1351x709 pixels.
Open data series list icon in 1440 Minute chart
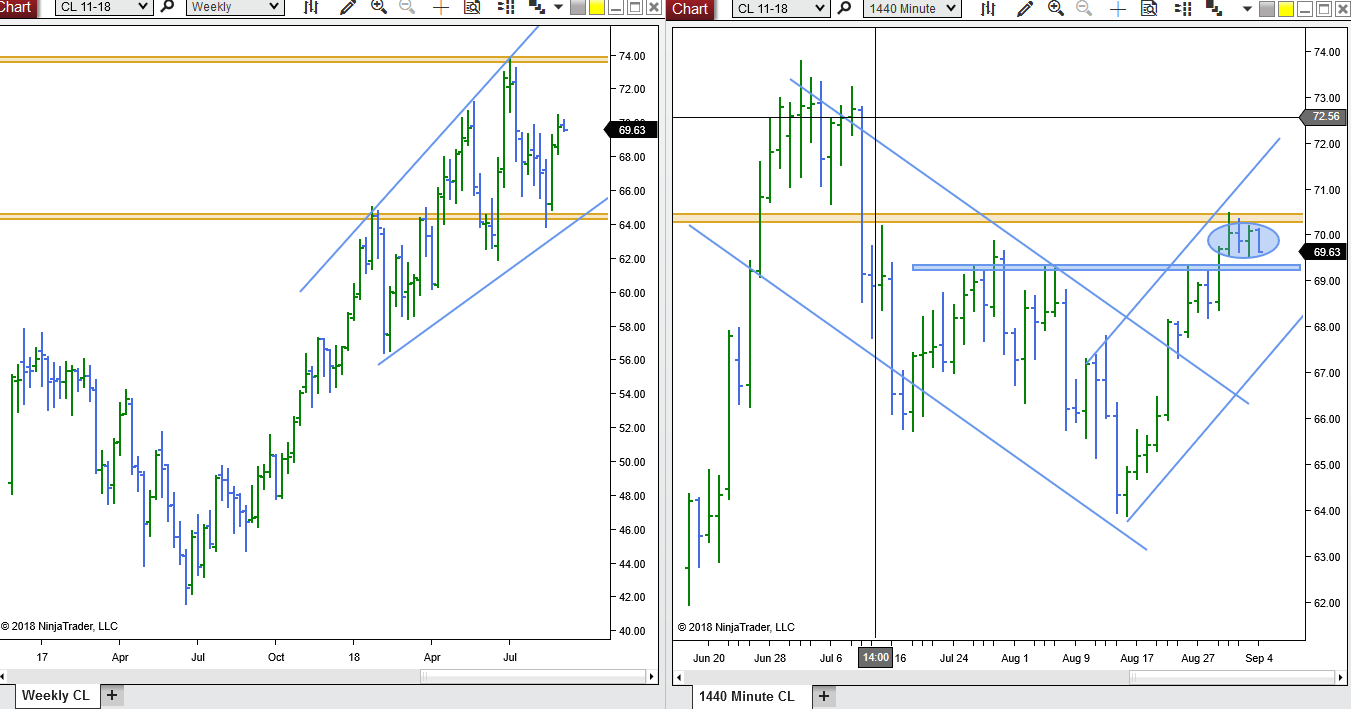pyautogui.click(x=1183, y=8)
